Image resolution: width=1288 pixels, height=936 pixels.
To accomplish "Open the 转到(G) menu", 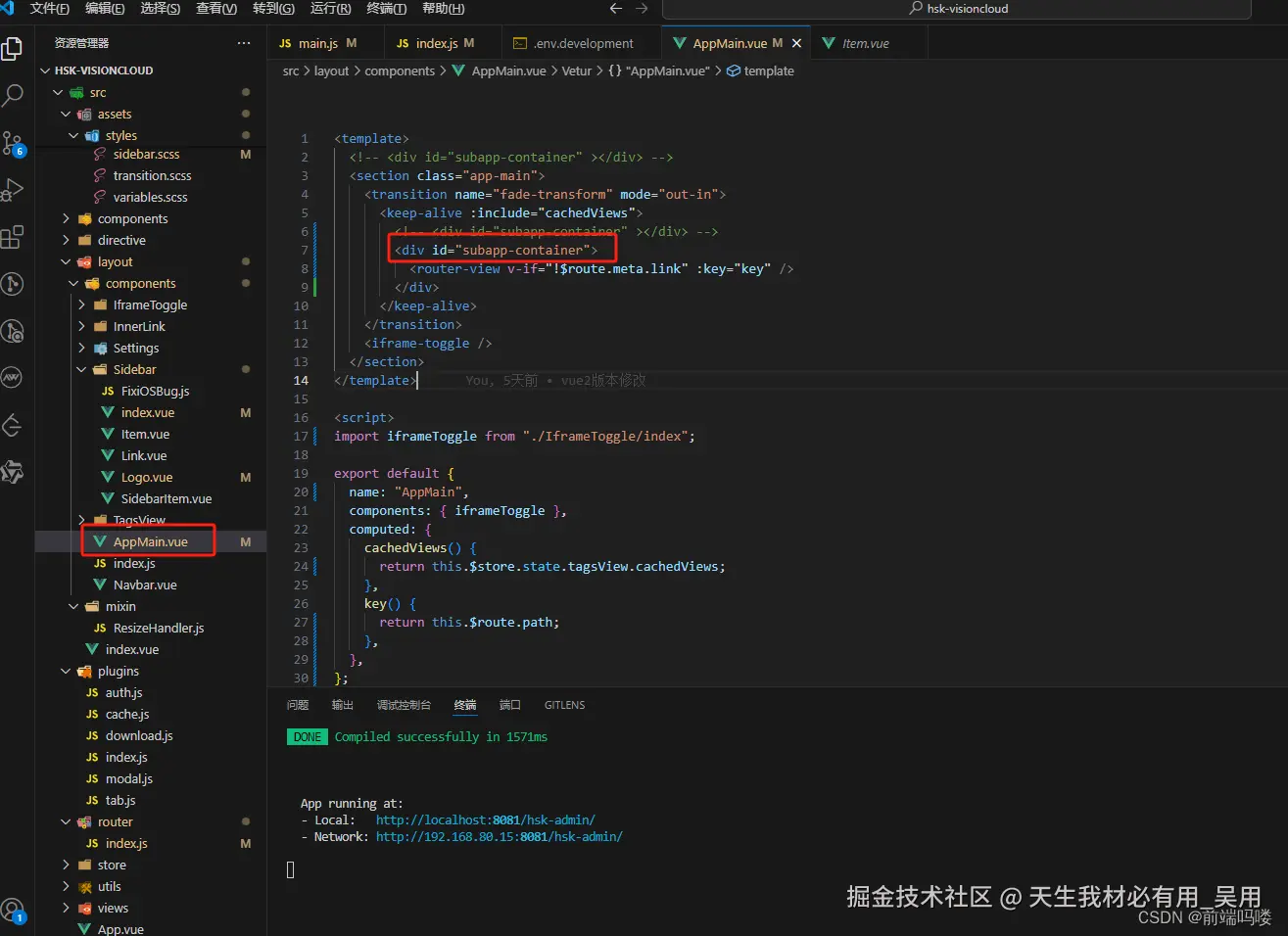I will tap(273, 9).
